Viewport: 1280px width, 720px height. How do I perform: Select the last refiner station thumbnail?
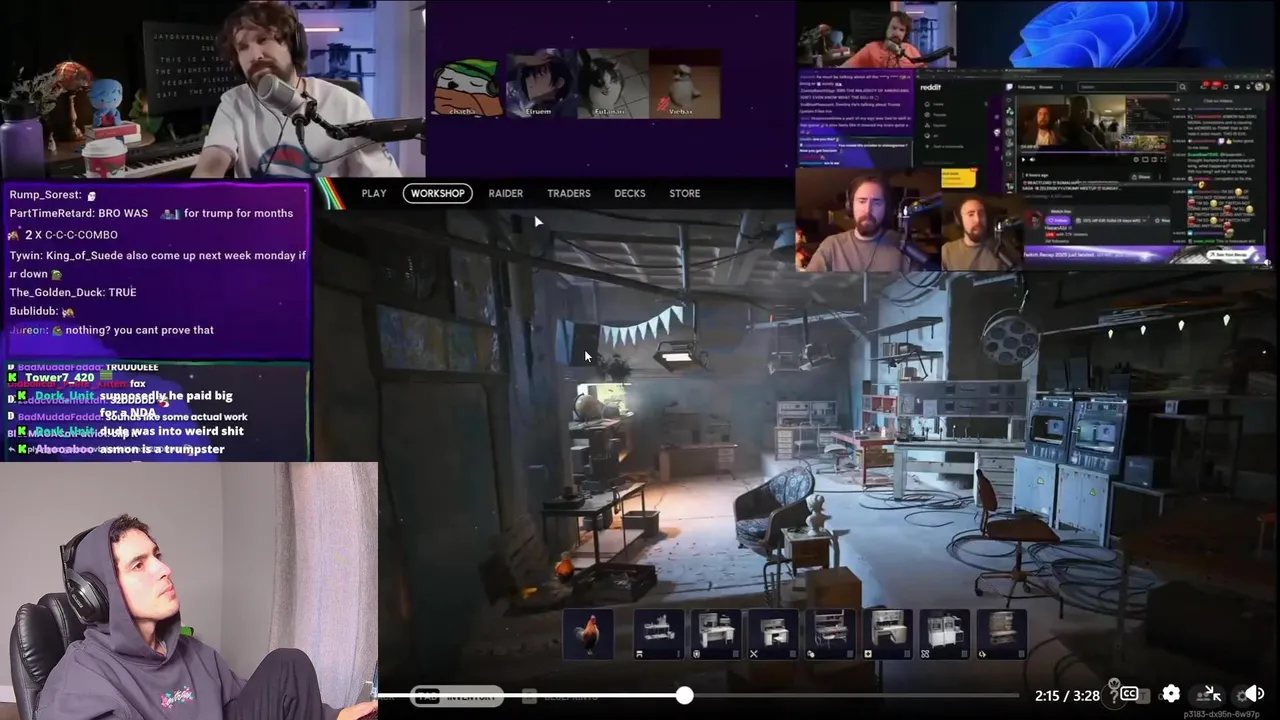[1001, 634]
